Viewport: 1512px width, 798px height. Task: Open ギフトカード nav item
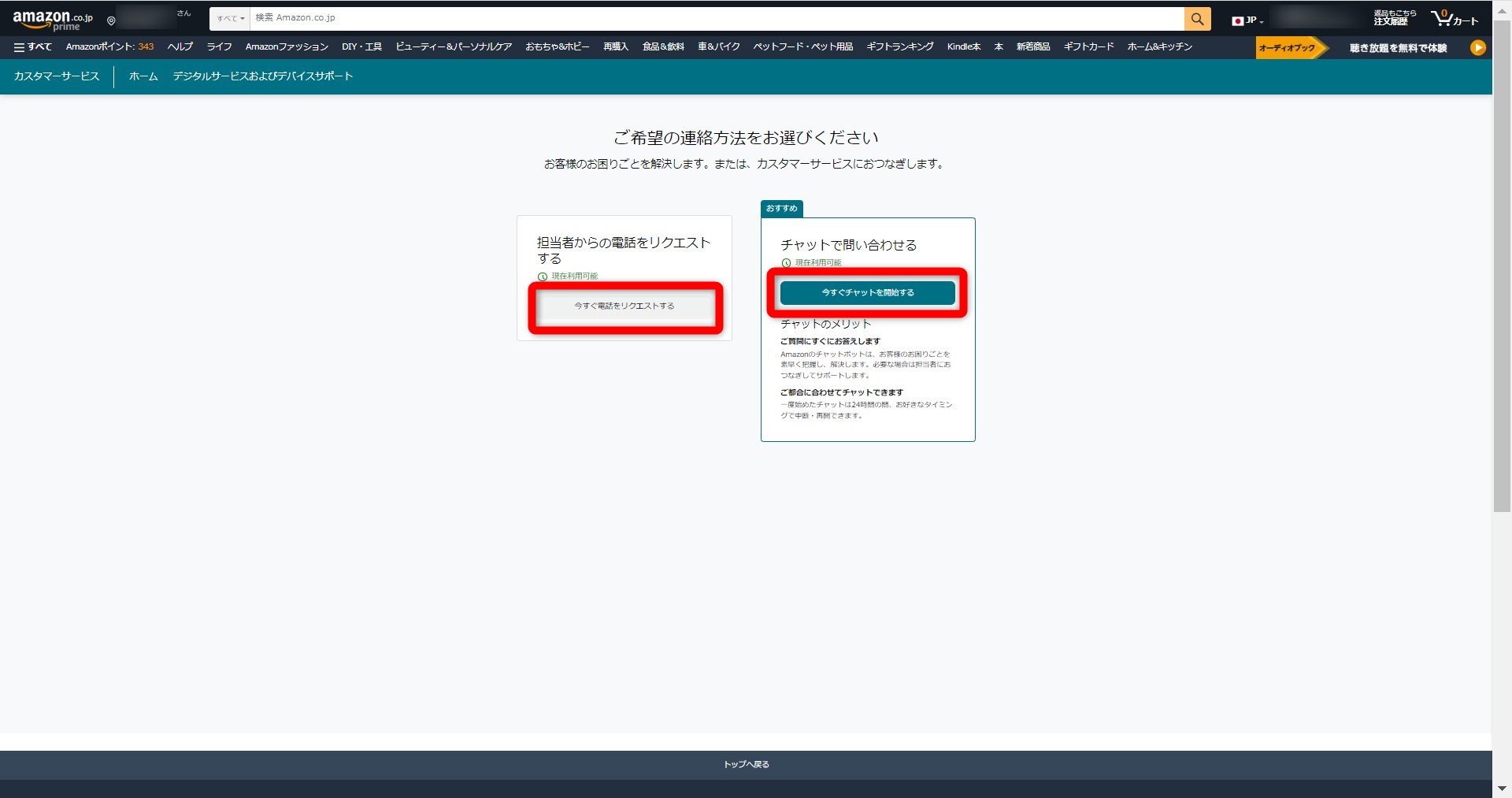[x=1089, y=47]
